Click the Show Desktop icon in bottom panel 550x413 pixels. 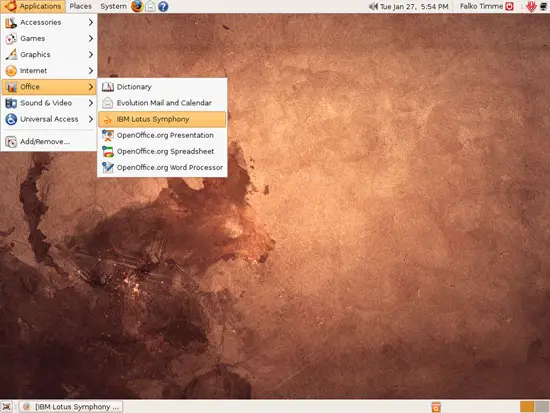click(x=7, y=406)
